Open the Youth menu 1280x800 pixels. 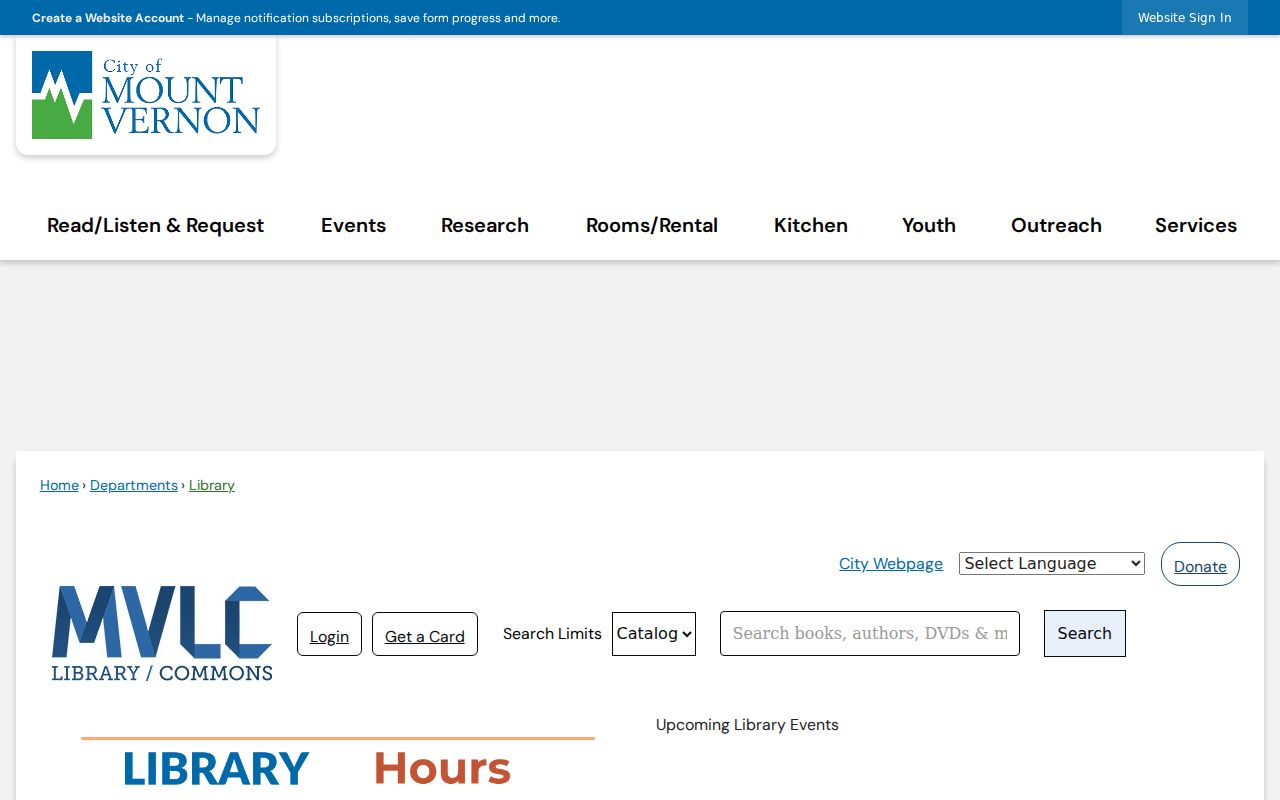coord(929,226)
